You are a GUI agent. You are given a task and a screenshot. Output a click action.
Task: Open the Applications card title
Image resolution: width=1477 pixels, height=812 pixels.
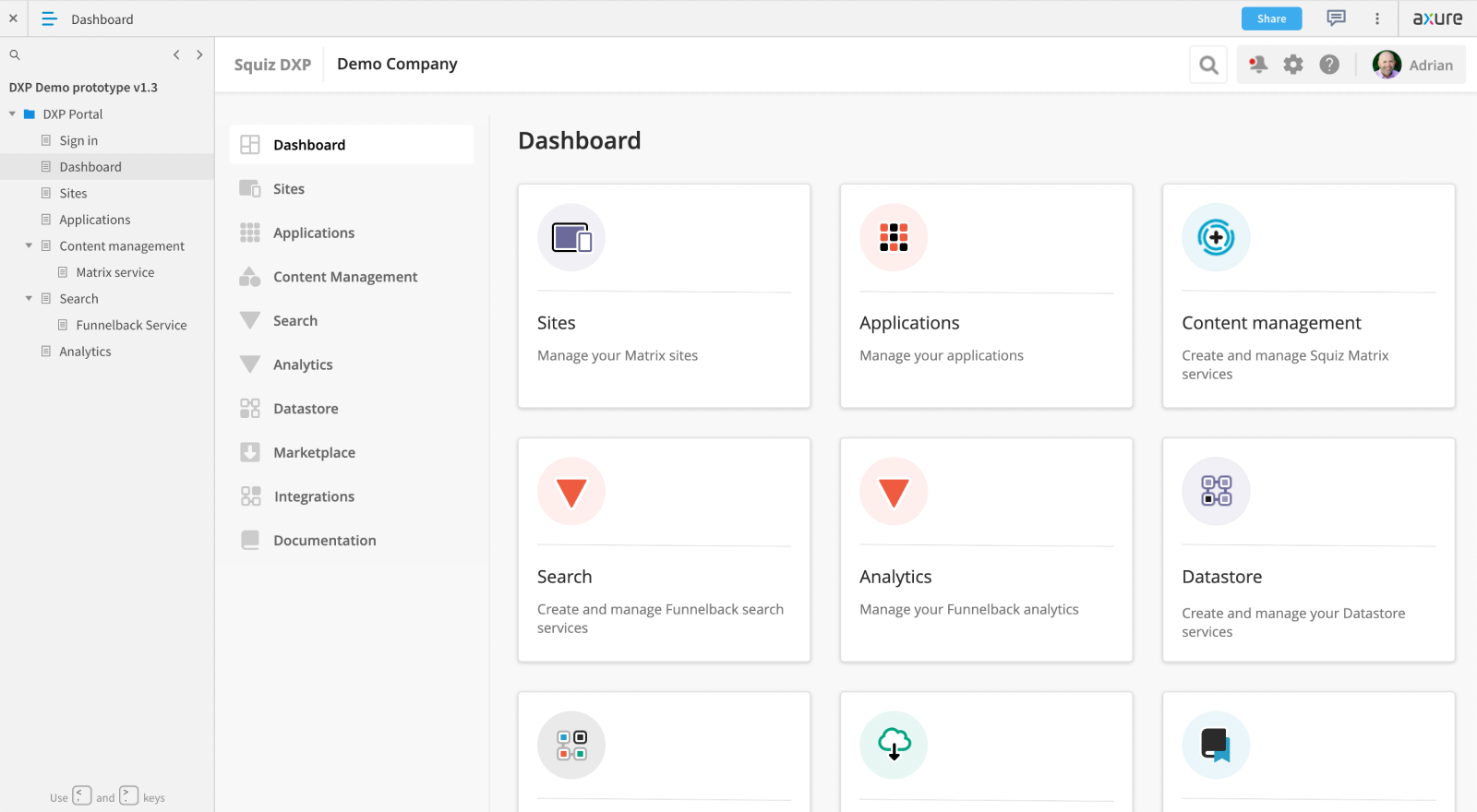[x=909, y=323]
